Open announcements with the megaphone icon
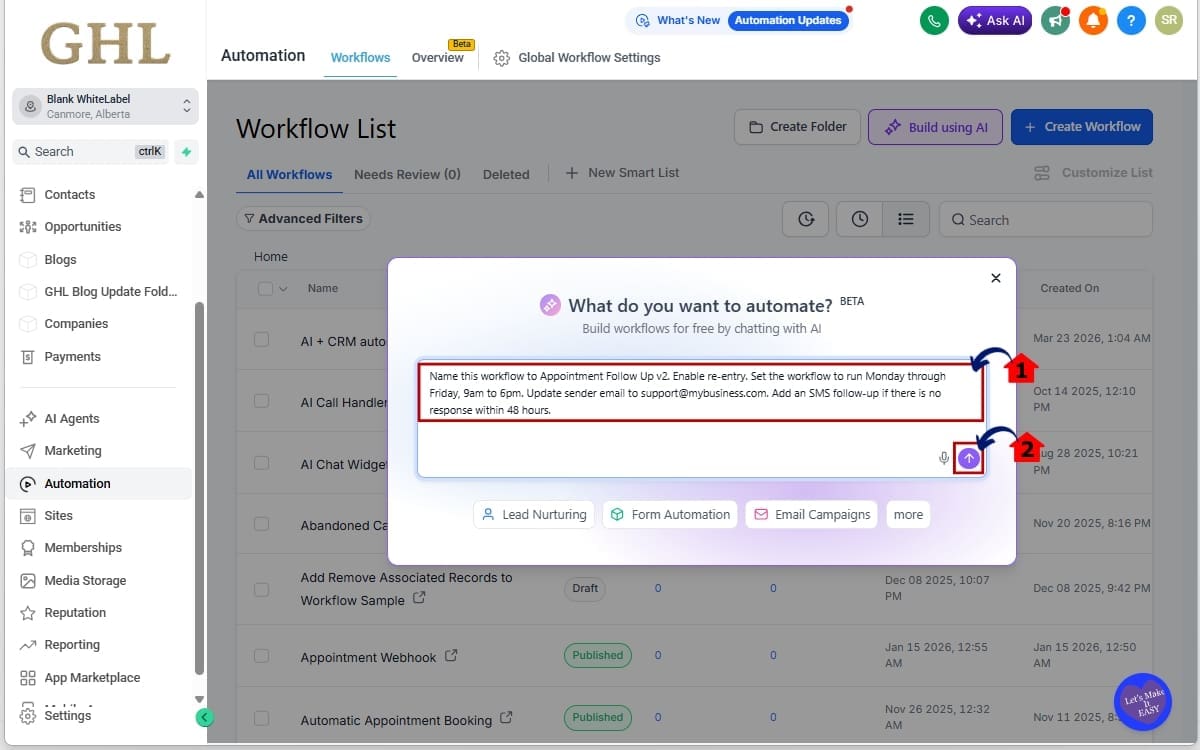This screenshot has width=1200, height=750. pyautogui.click(x=1055, y=20)
